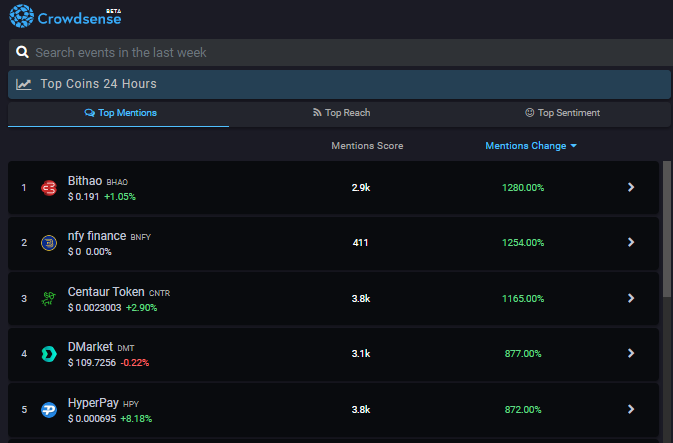Click the 1165.00% mentions change value
673x443 pixels.
pyautogui.click(x=523, y=298)
